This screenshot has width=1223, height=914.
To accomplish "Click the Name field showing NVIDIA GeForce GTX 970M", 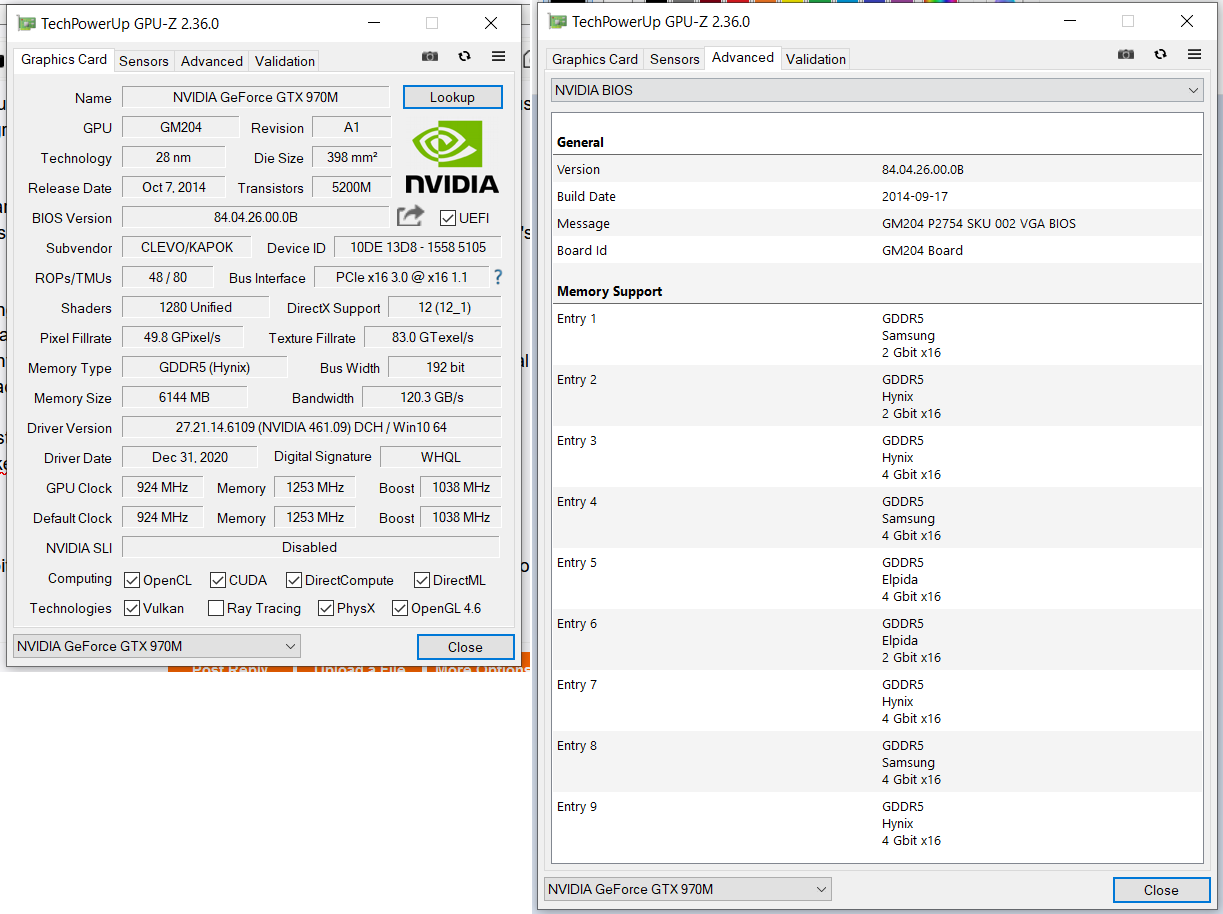I will pyautogui.click(x=255, y=97).
